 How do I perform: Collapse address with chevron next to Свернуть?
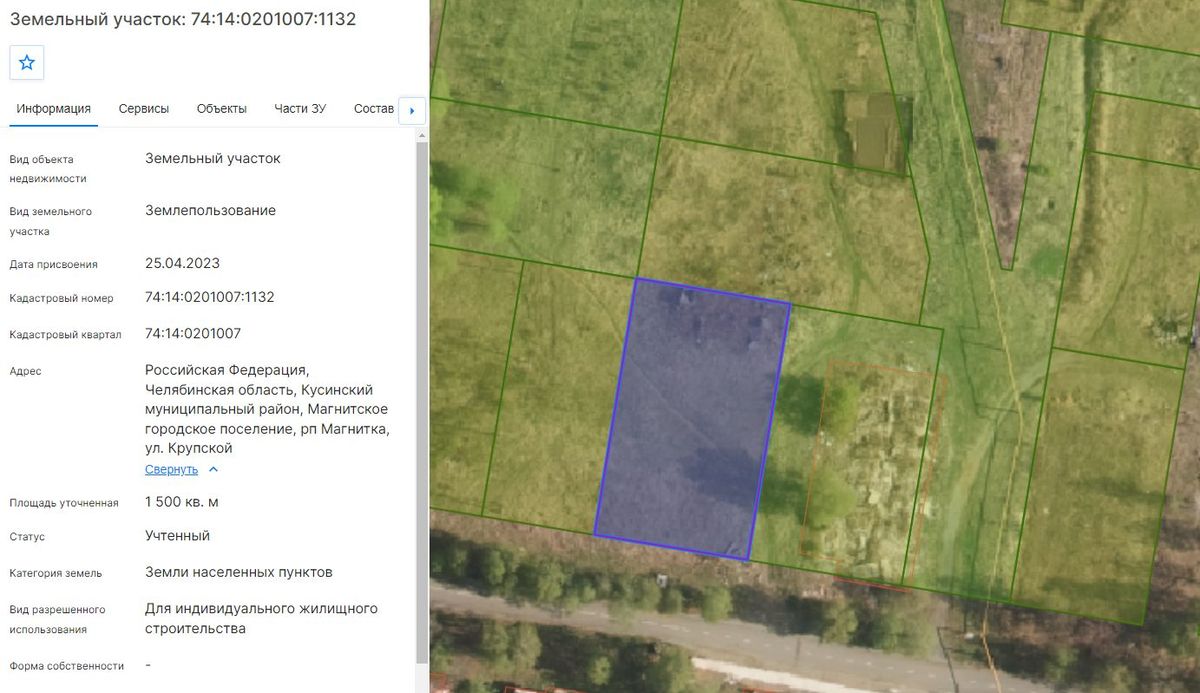pyautogui.click(x=213, y=469)
